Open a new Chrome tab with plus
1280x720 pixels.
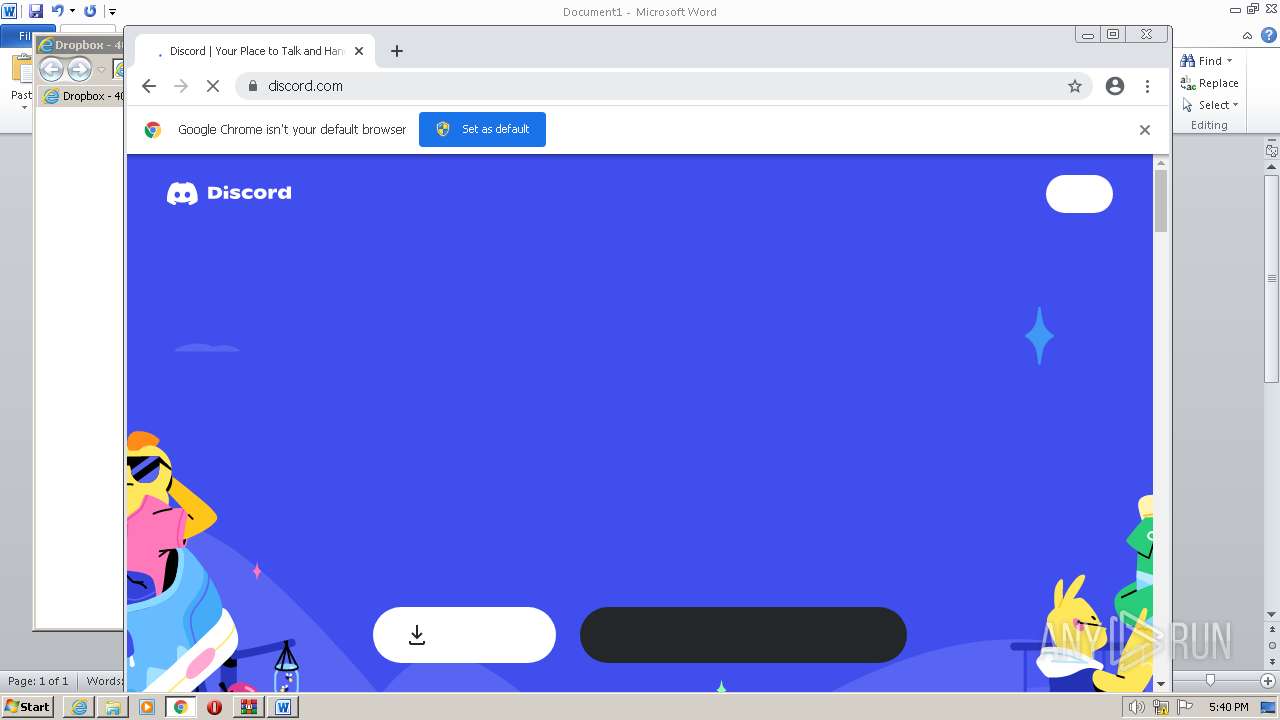[x=397, y=51]
